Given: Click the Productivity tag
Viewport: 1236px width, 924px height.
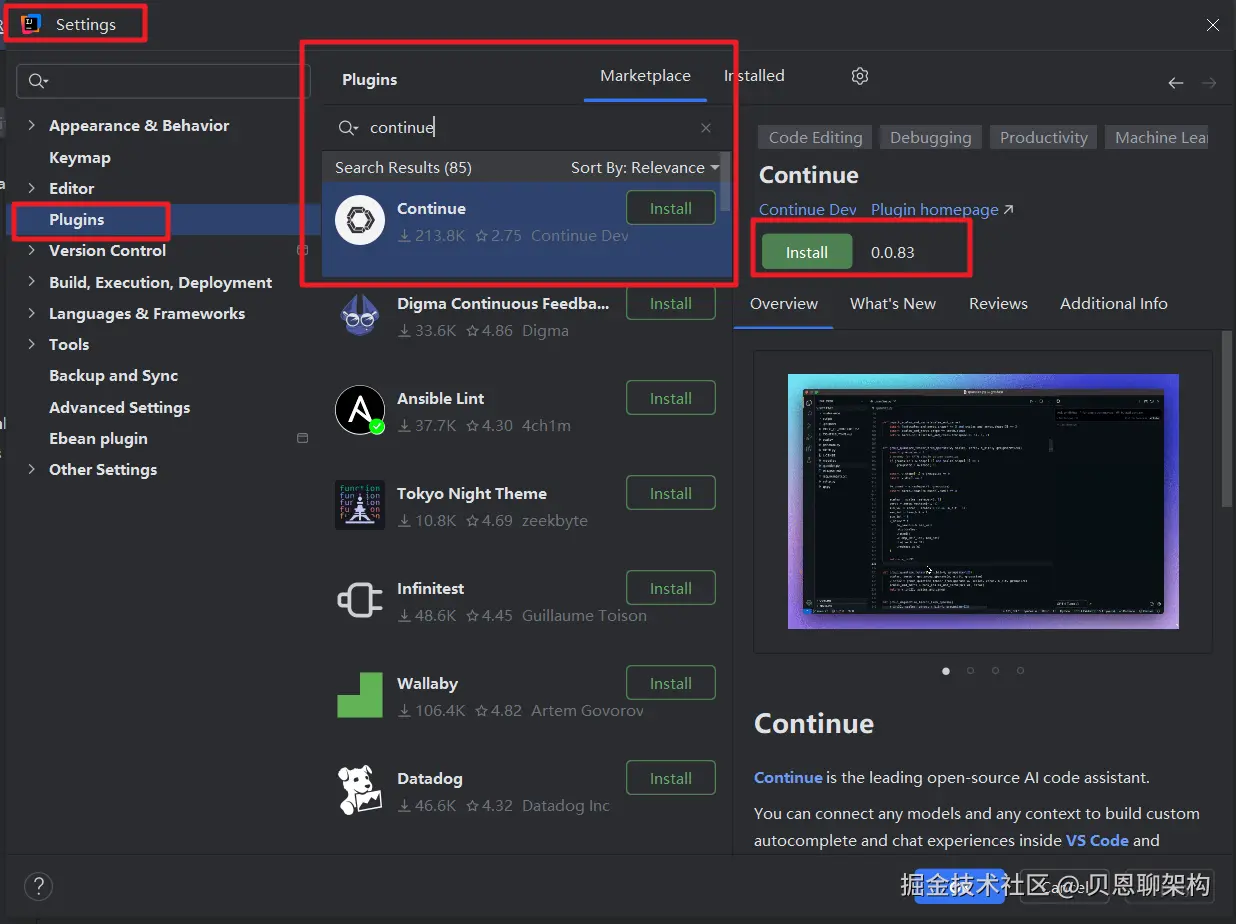Looking at the screenshot, I should [1044, 138].
